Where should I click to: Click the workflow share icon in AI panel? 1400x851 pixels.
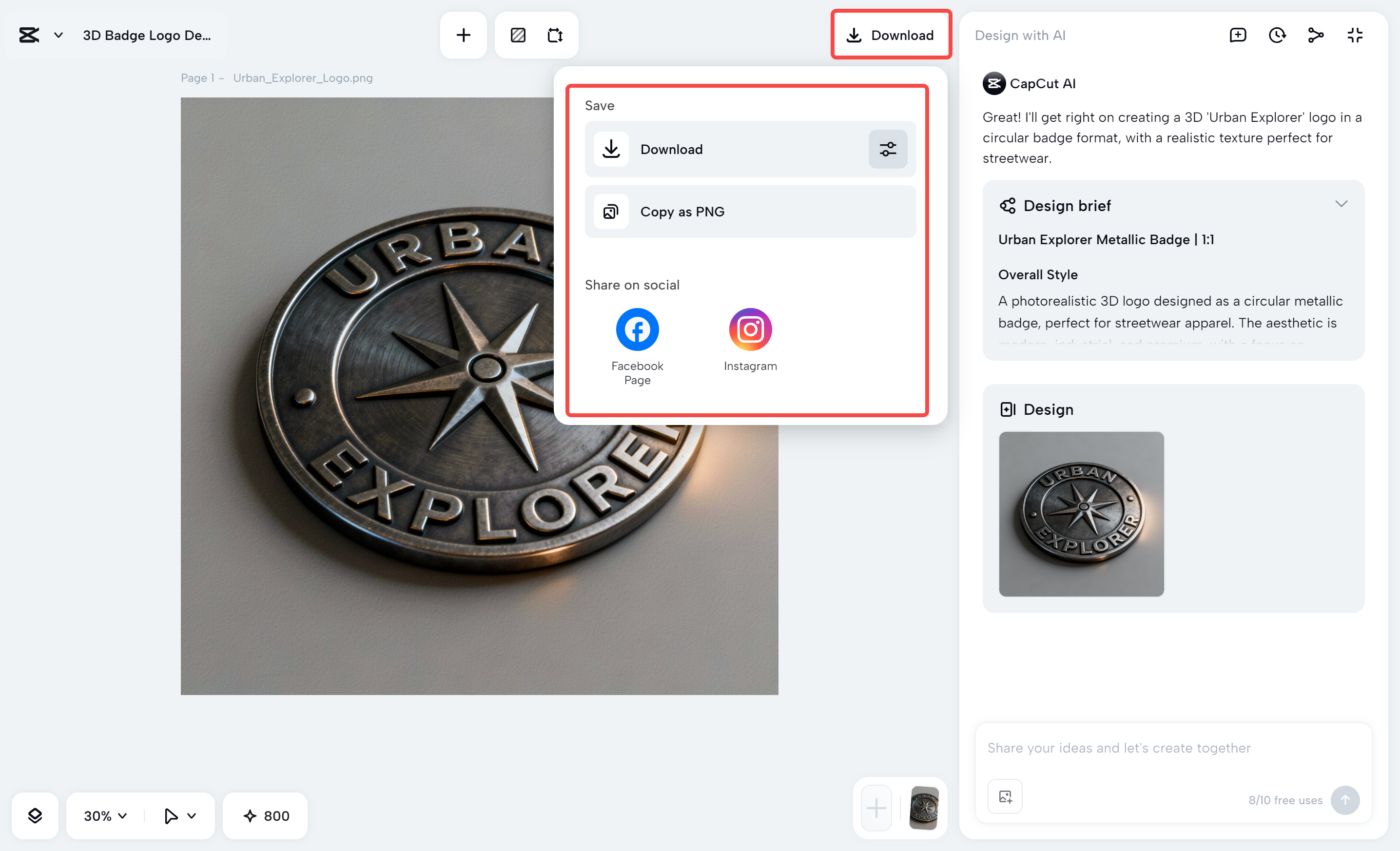coord(1315,35)
